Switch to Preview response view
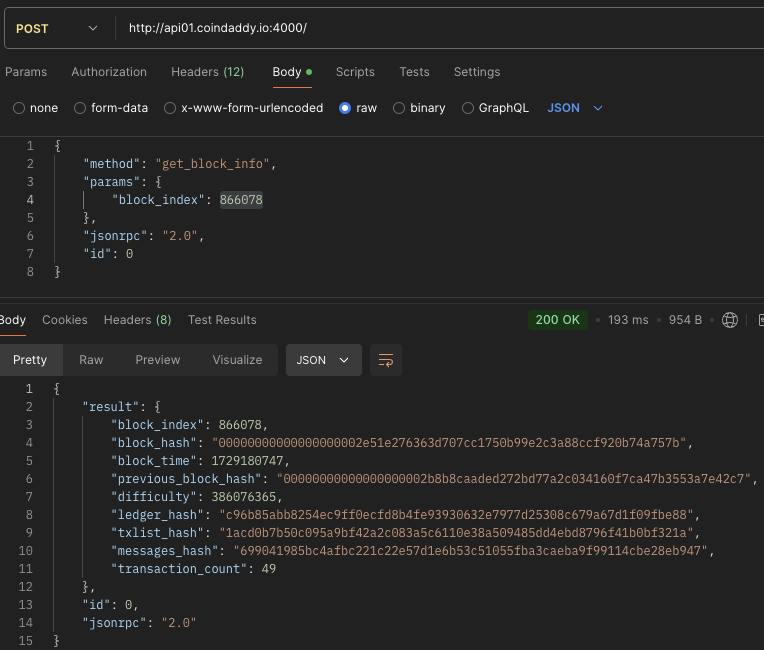The width and height of the screenshot is (764, 650). point(158,360)
